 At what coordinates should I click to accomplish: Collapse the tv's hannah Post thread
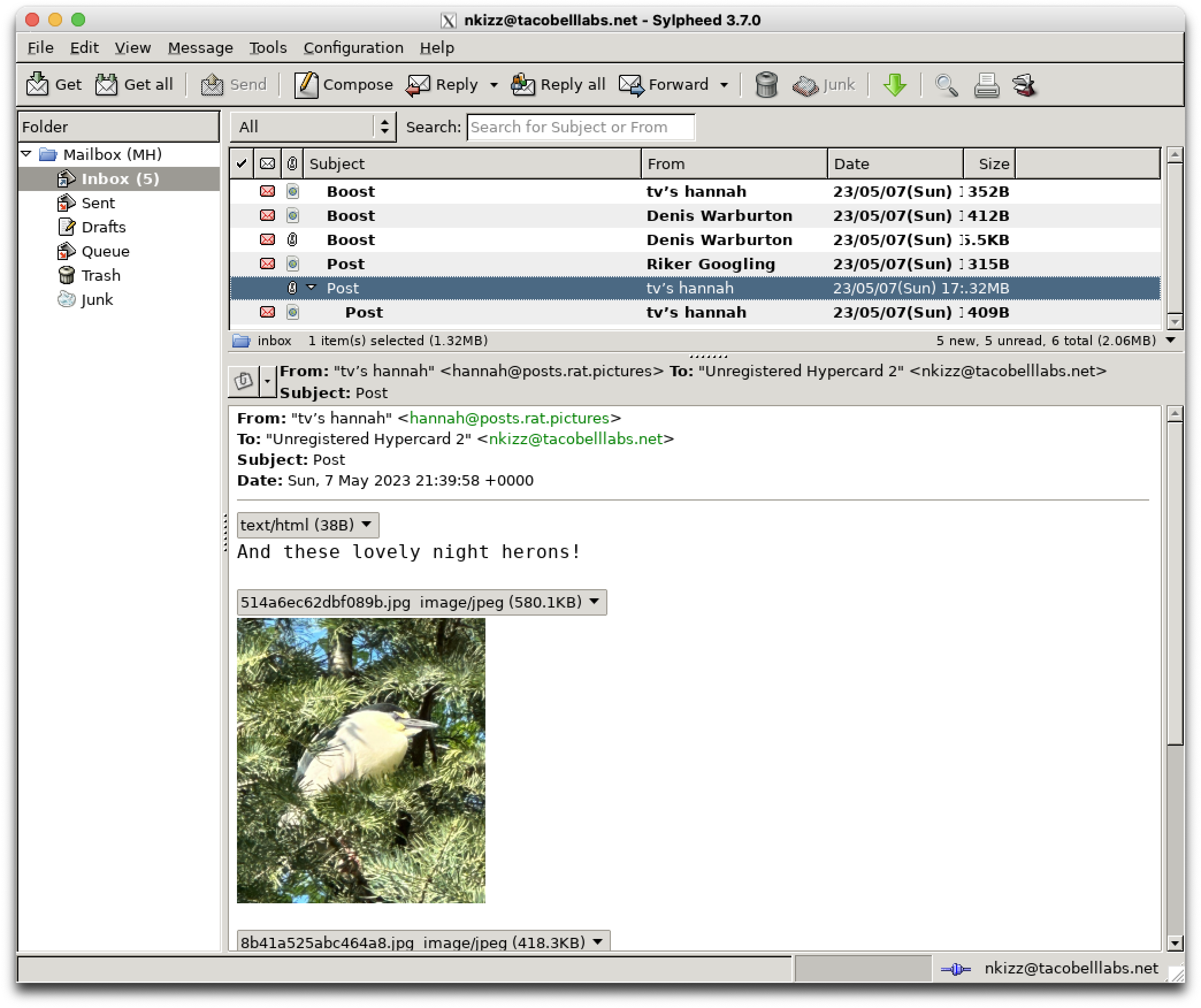pyautogui.click(x=311, y=287)
